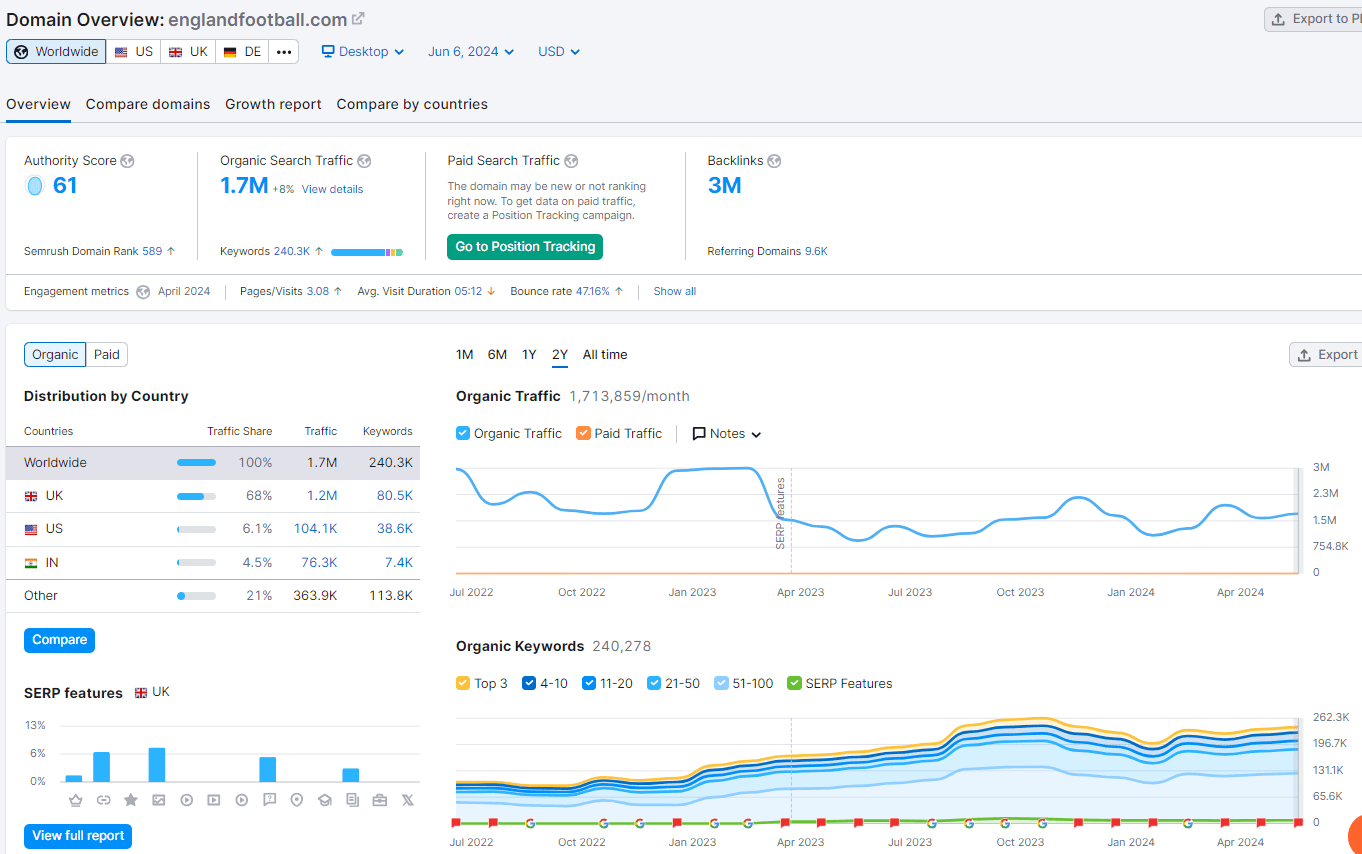Screen dimensions: 1362x854
Task: Click the Export button above the traffic chart
Action: pos(1327,355)
